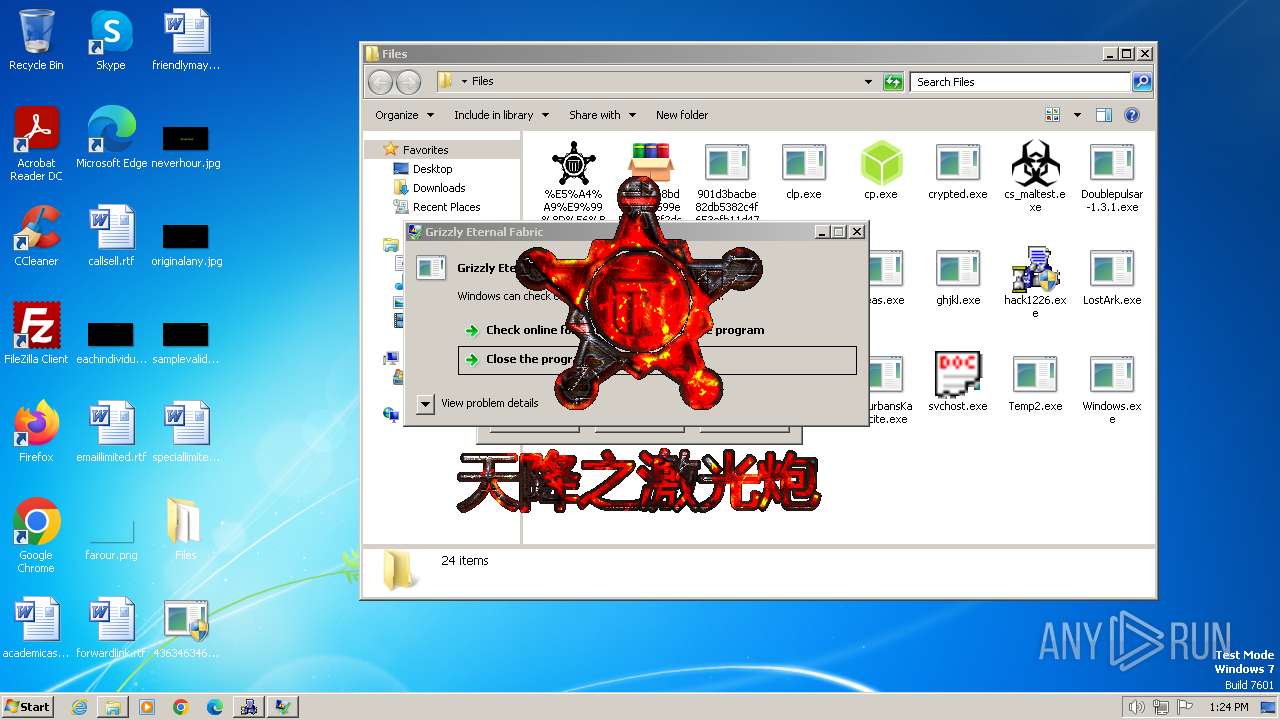Open Internet Explorer from the taskbar
Viewport: 1280px width, 720px height.
(x=79, y=707)
